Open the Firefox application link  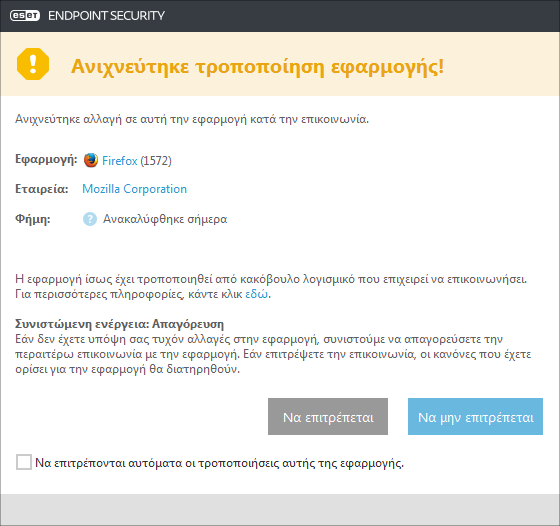(119, 161)
